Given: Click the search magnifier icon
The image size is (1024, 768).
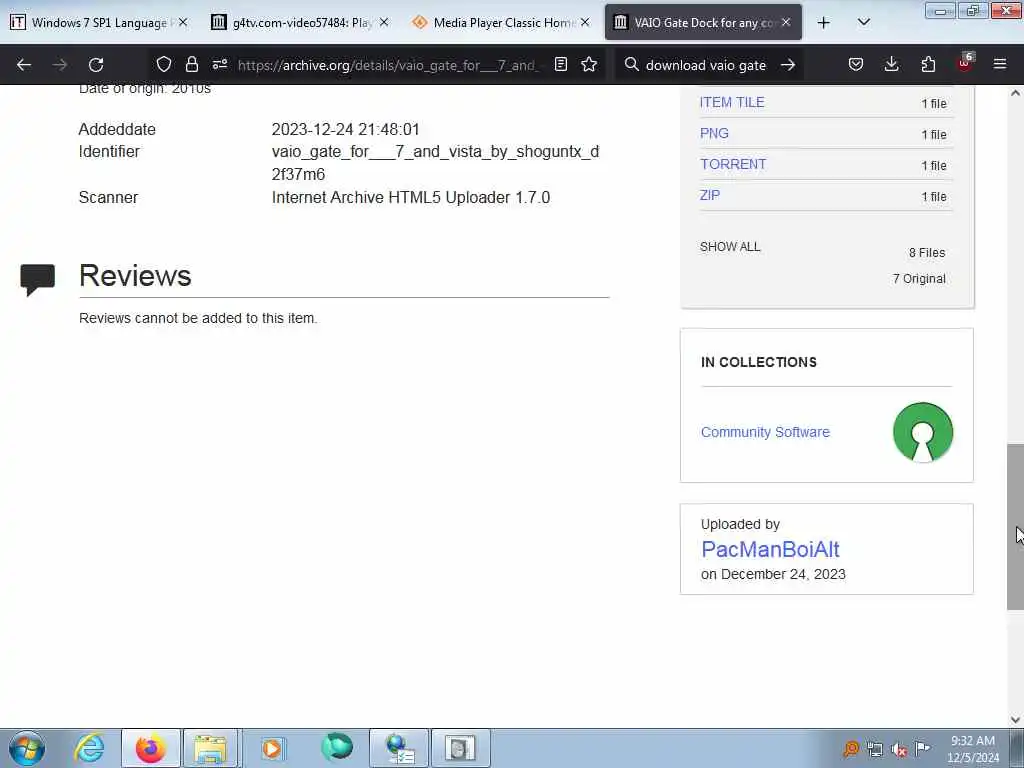Looking at the screenshot, I should tap(632, 64).
